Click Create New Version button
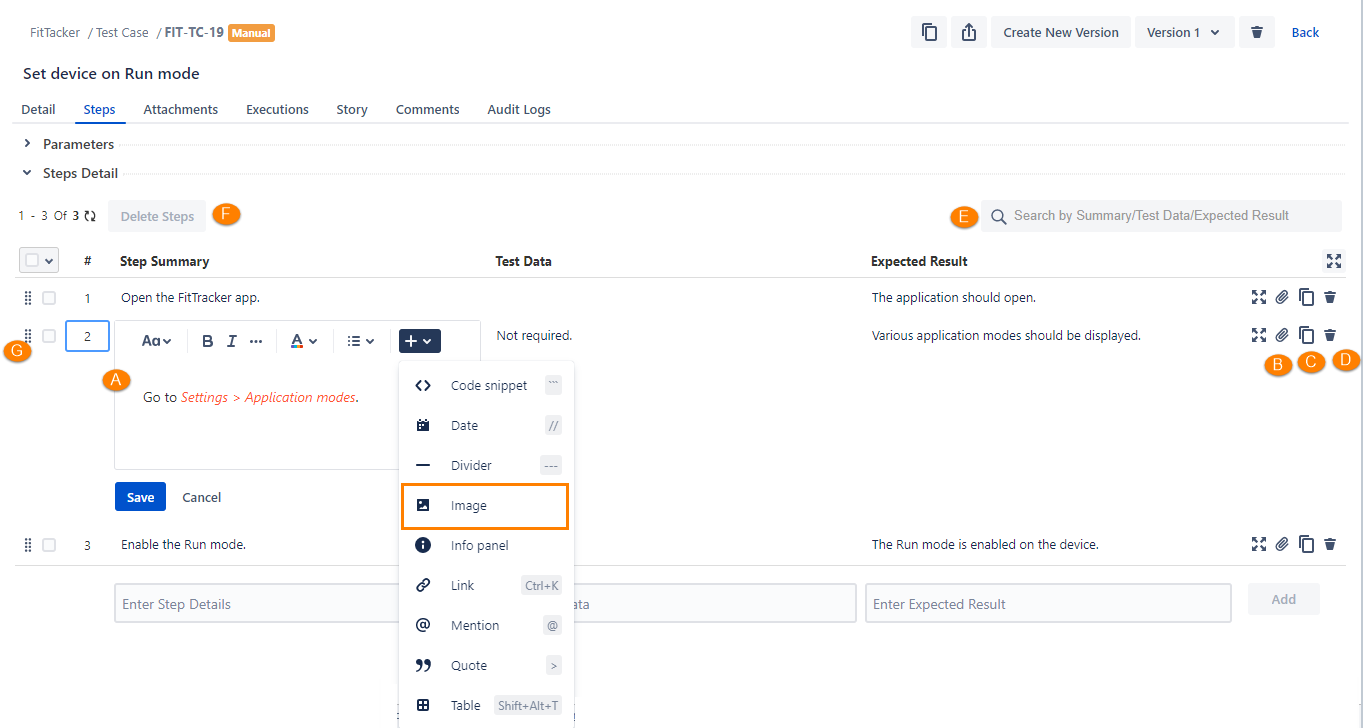Screen dimensions: 1363x728 pos(1061,32)
